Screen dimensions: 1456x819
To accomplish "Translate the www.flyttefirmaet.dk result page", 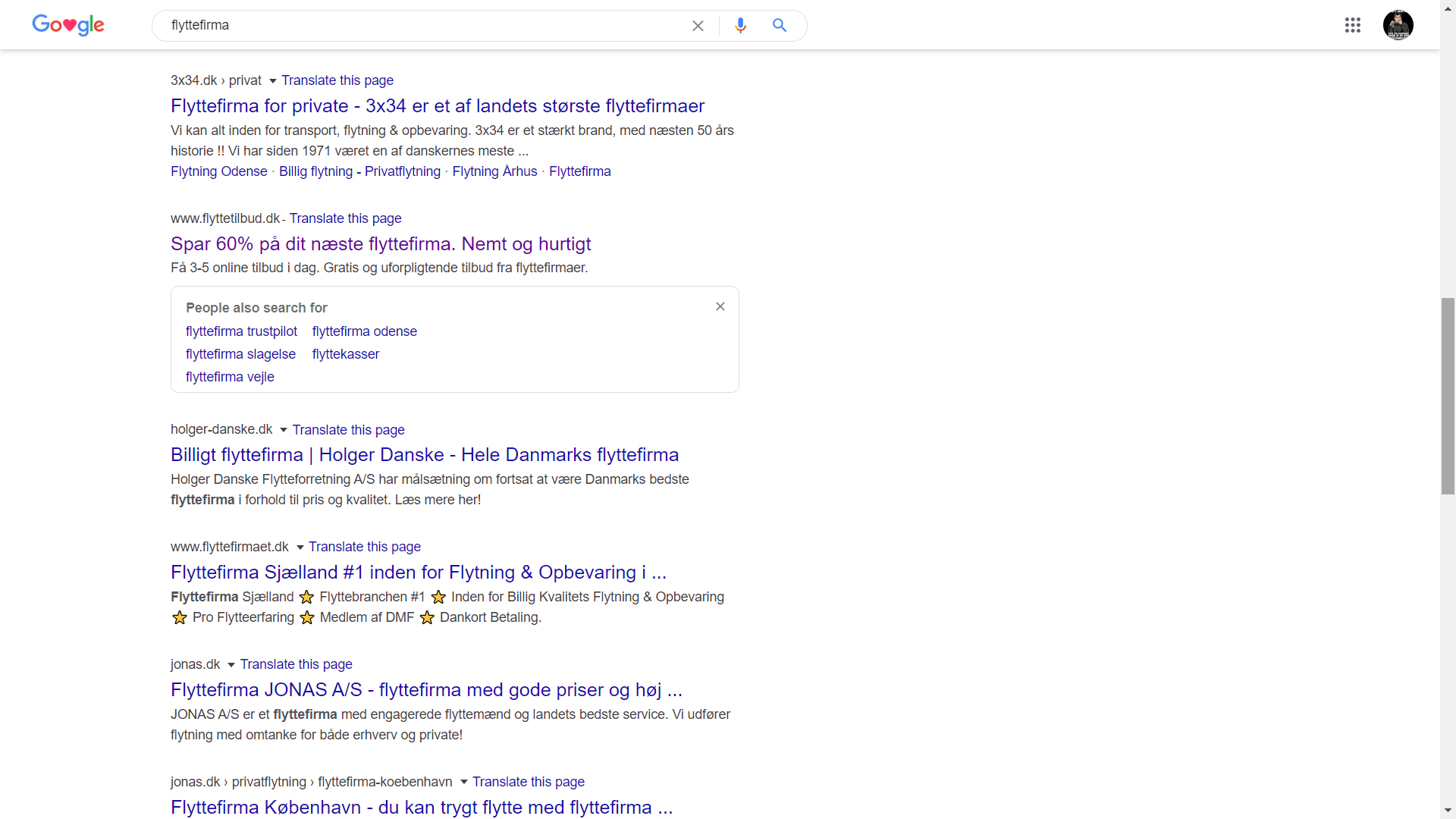I will pos(365,547).
